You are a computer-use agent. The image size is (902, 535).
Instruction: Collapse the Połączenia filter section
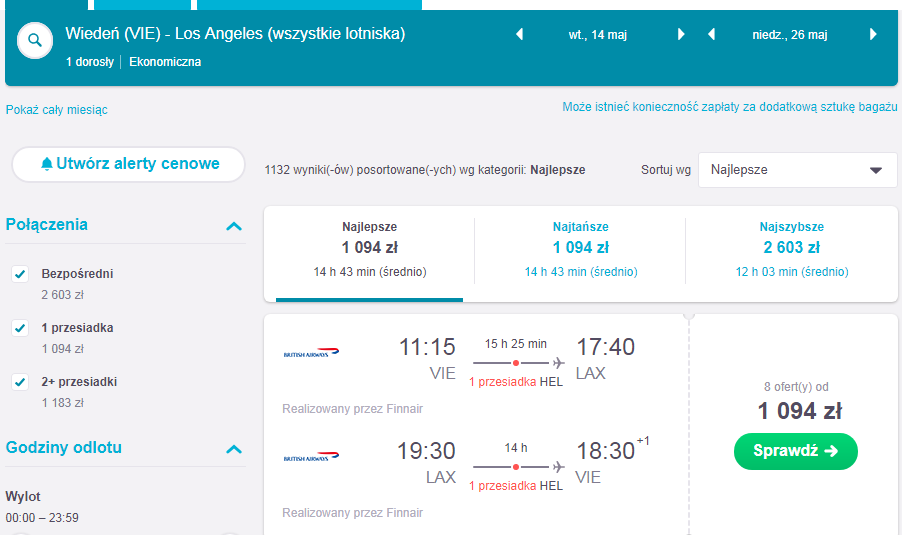pyautogui.click(x=234, y=226)
